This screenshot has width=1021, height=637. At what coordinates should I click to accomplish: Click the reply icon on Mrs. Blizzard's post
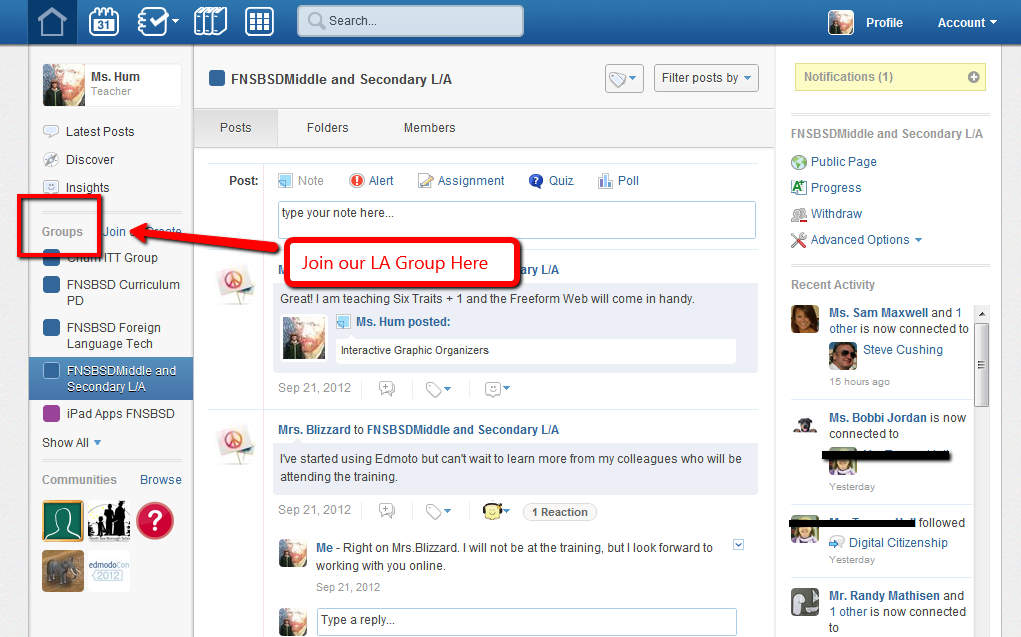(x=387, y=511)
